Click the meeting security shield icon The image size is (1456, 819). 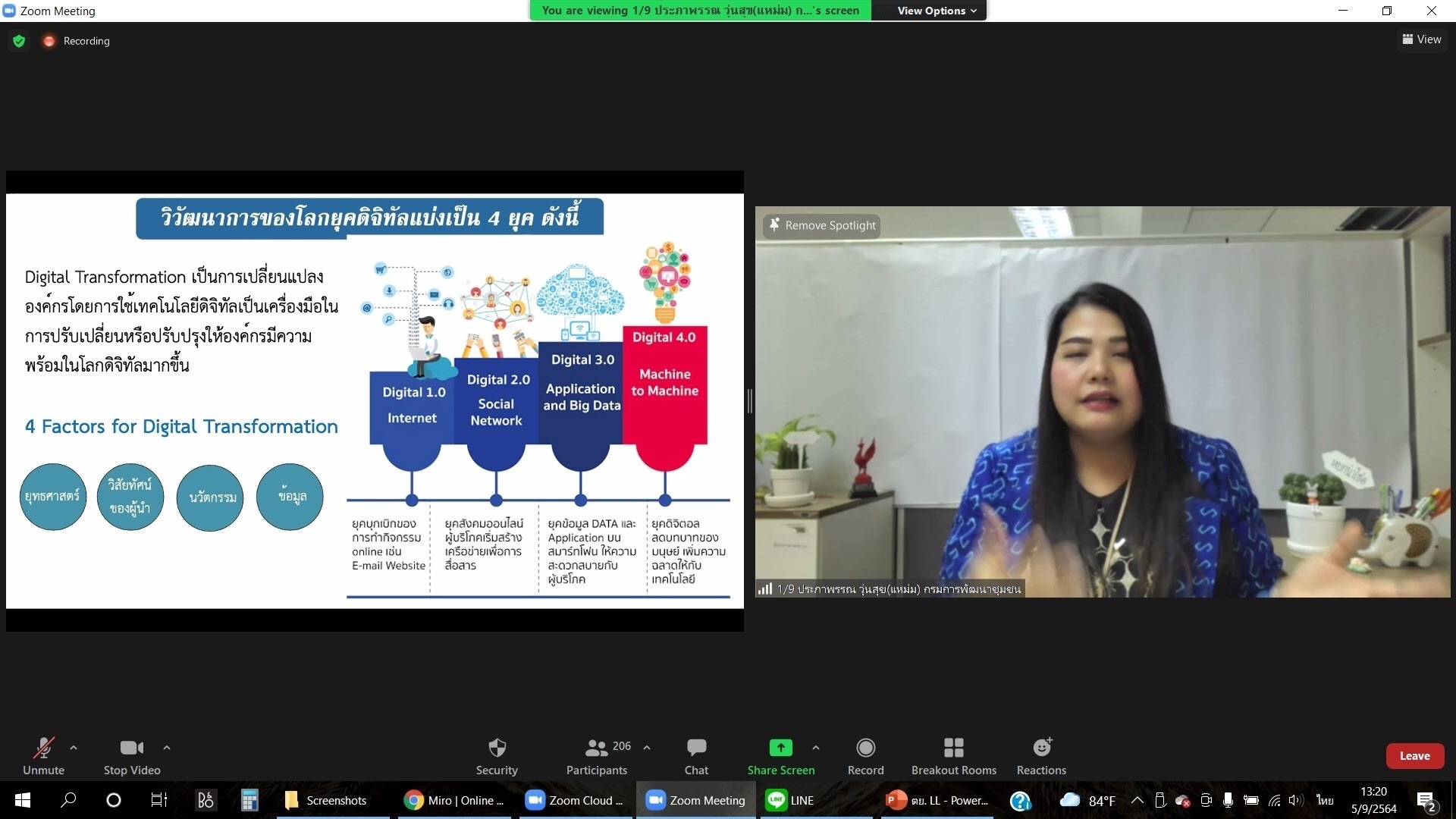click(x=18, y=40)
